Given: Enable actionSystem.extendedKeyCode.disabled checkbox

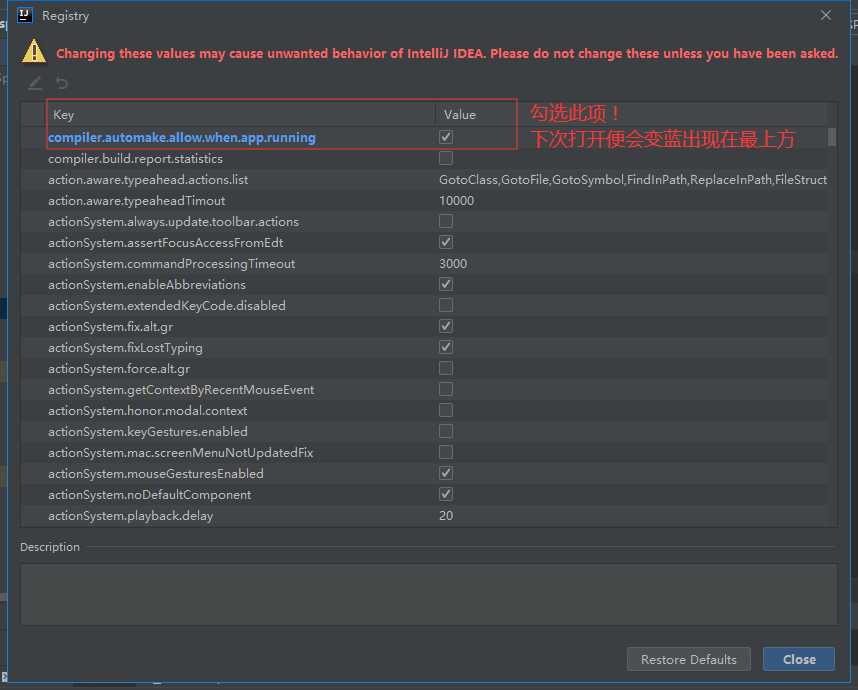Looking at the screenshot, I should (446, 305).
